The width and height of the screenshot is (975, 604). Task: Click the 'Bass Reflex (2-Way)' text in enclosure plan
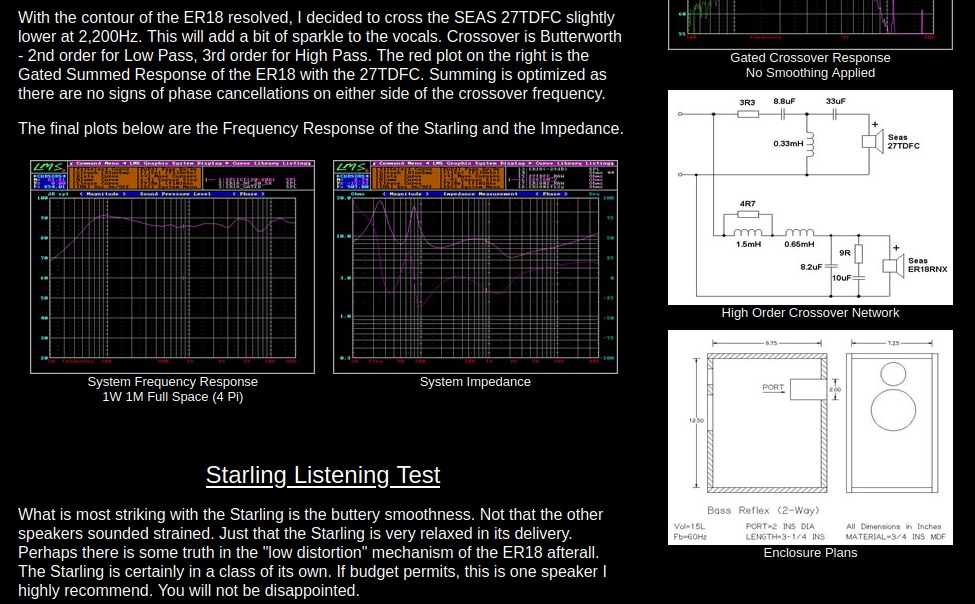tap(763, 510)
